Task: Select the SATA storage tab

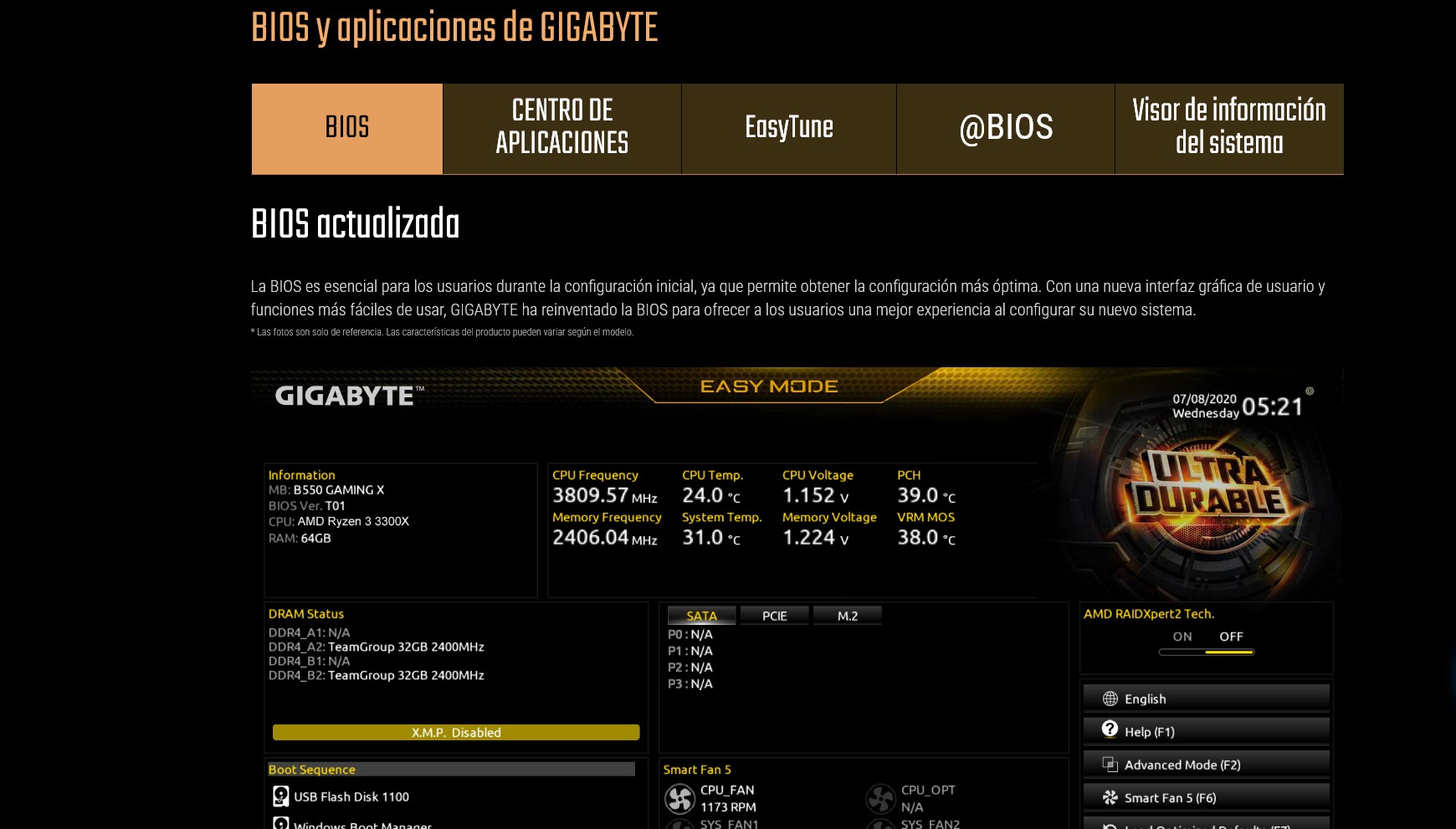Action: click(x=701, y=616)
